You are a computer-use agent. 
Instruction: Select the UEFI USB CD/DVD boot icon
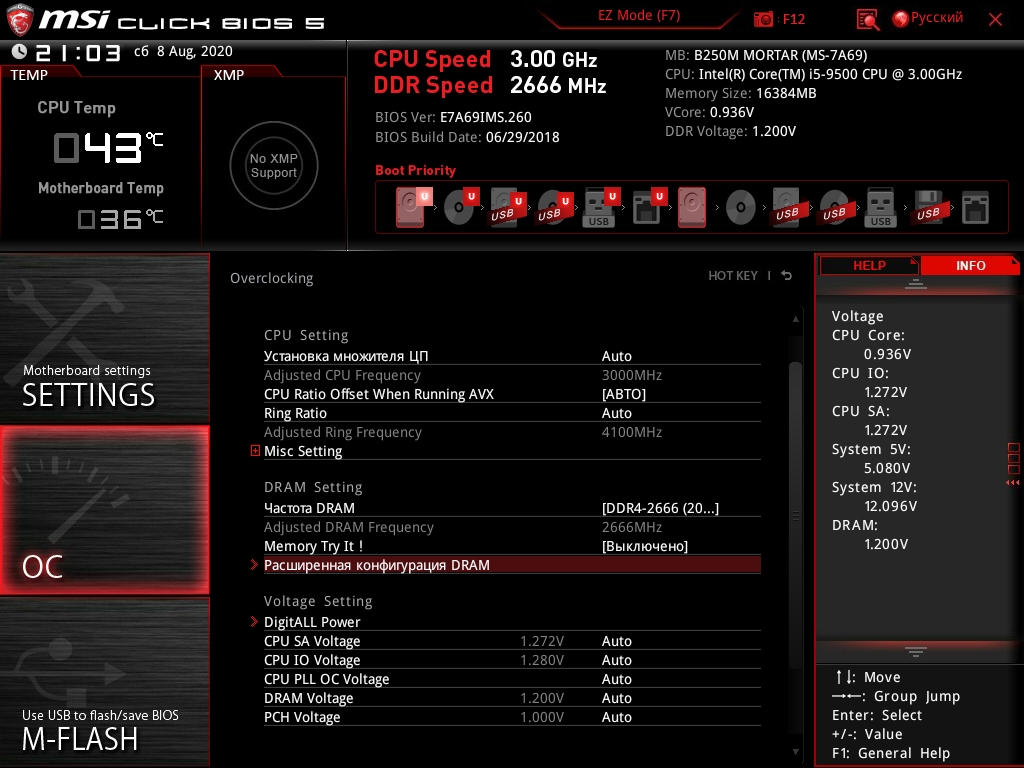(555, 207)
